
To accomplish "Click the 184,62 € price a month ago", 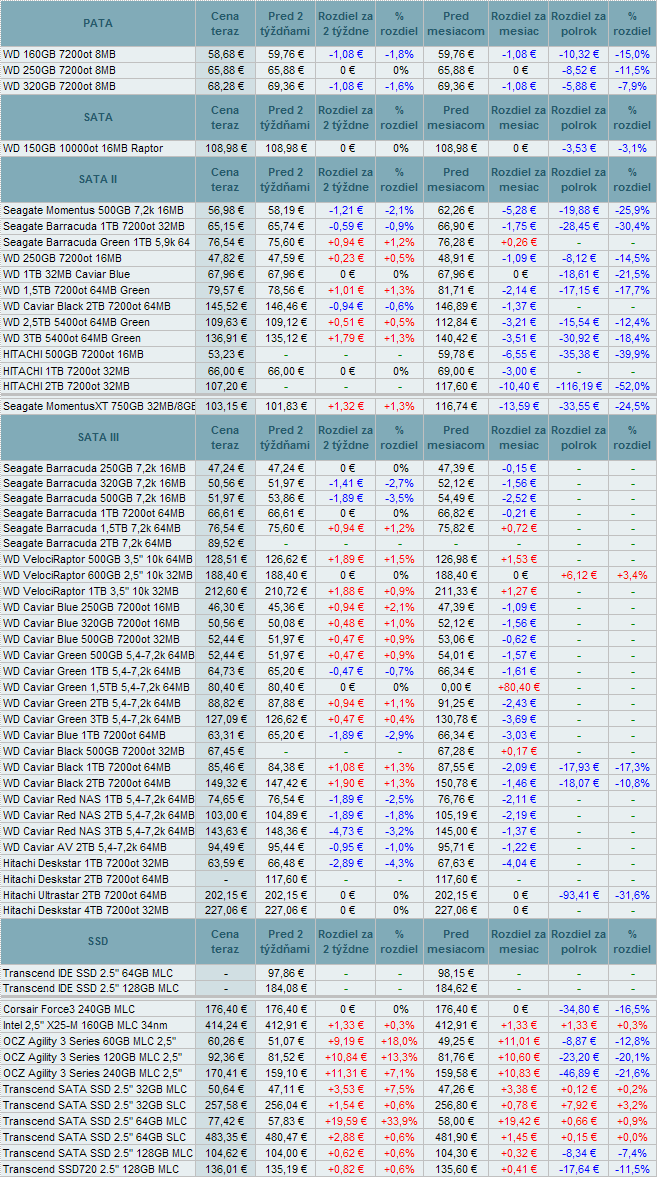I will coord(455,989).
